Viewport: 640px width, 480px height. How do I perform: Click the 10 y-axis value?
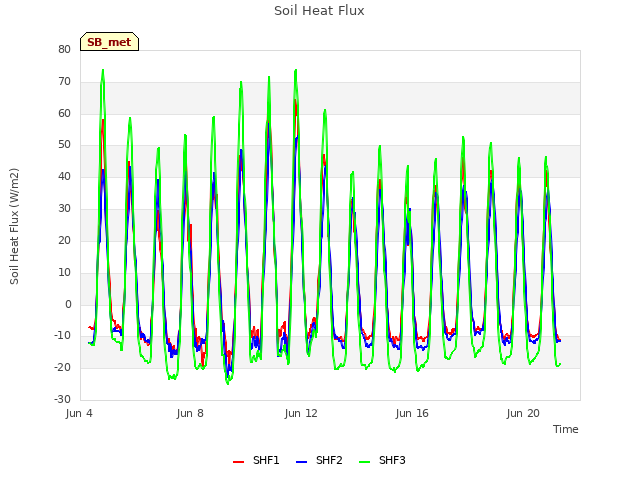64,272
